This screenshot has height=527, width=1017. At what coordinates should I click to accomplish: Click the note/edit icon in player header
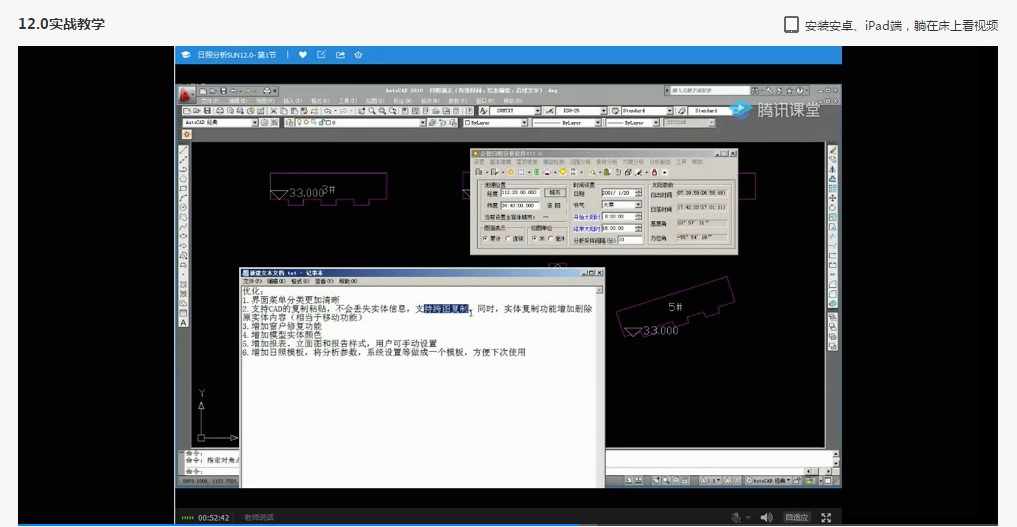coord(321,55)
